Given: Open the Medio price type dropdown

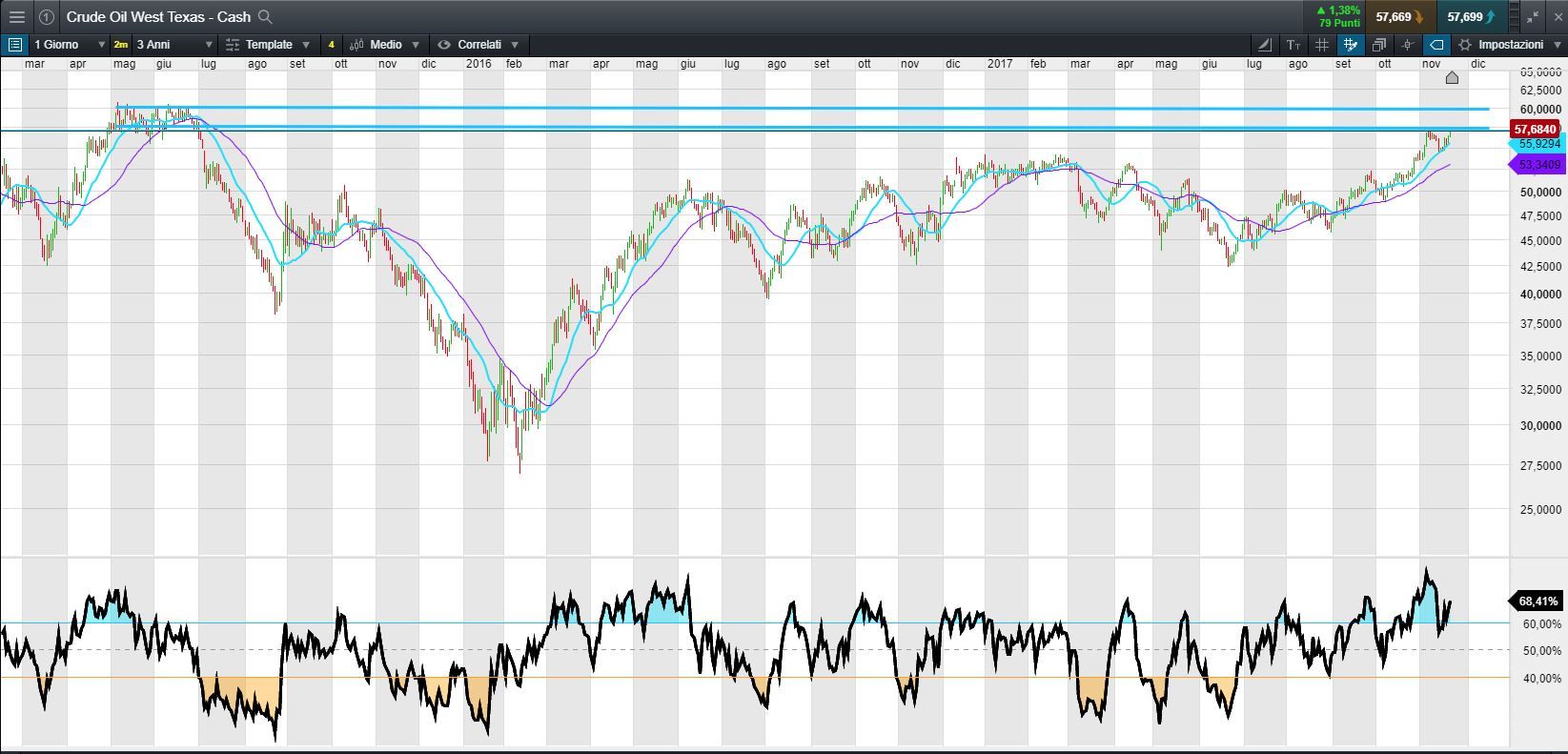Looking at the screenshot, I should 385,45.
